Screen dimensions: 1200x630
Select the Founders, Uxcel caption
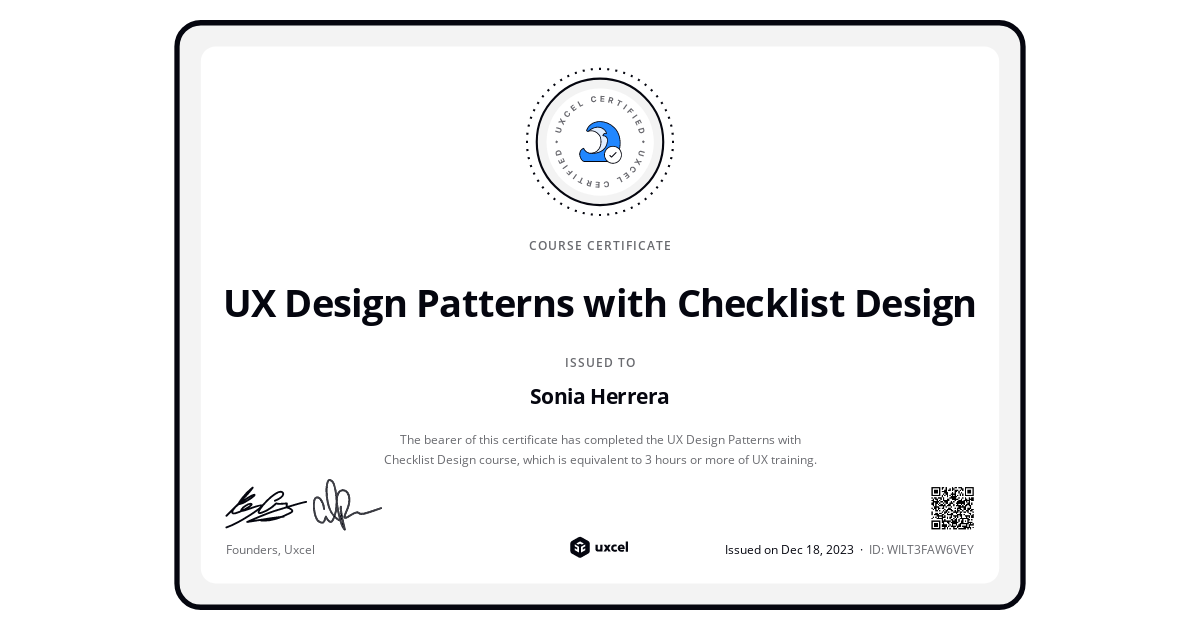[x=270, y=549]
